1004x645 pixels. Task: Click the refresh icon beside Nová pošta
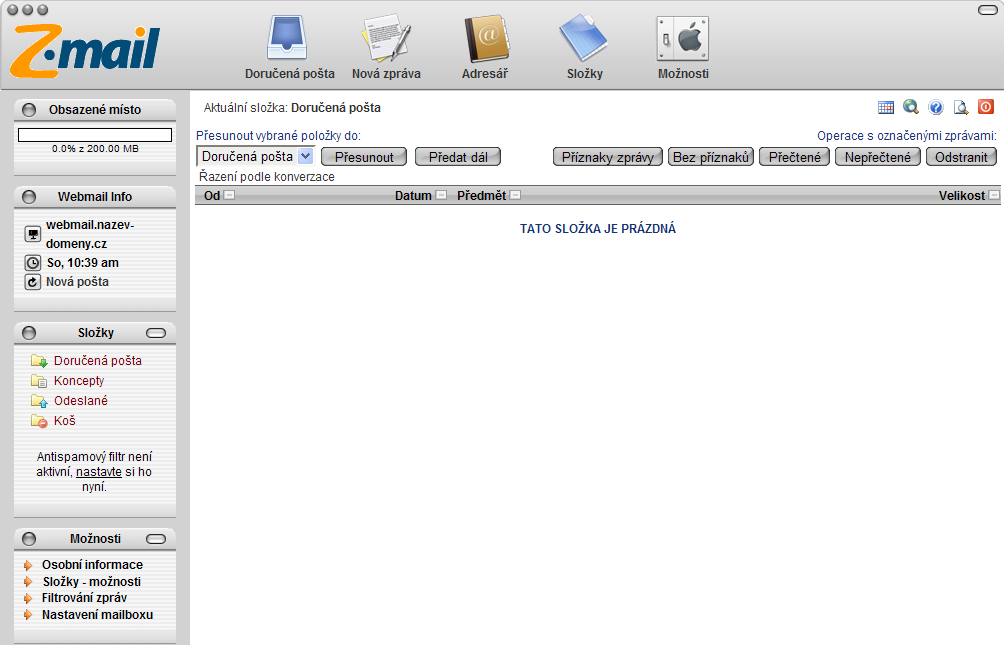click(32, 282)
